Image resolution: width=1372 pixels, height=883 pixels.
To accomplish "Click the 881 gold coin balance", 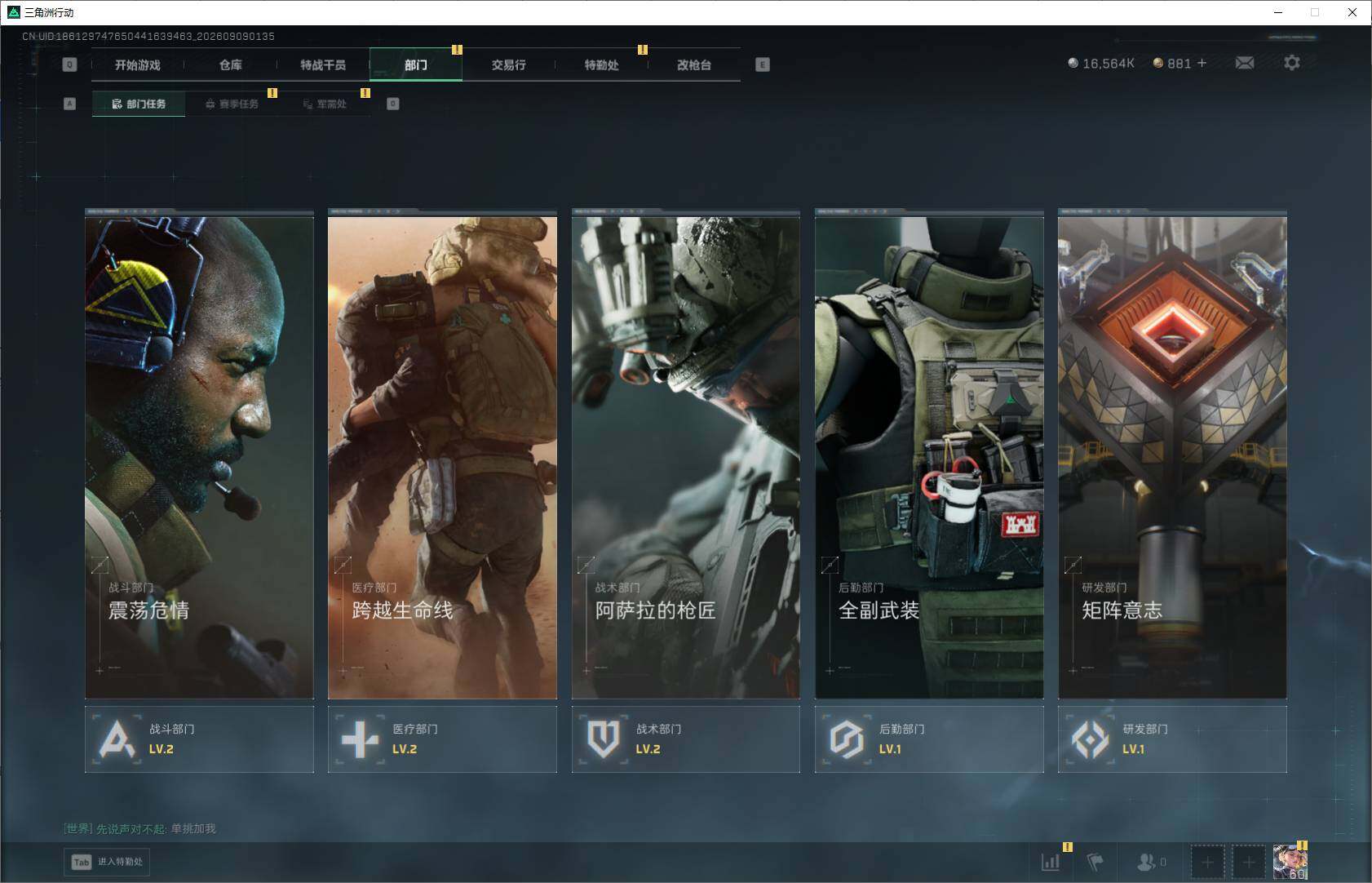I will [1172, 64].
